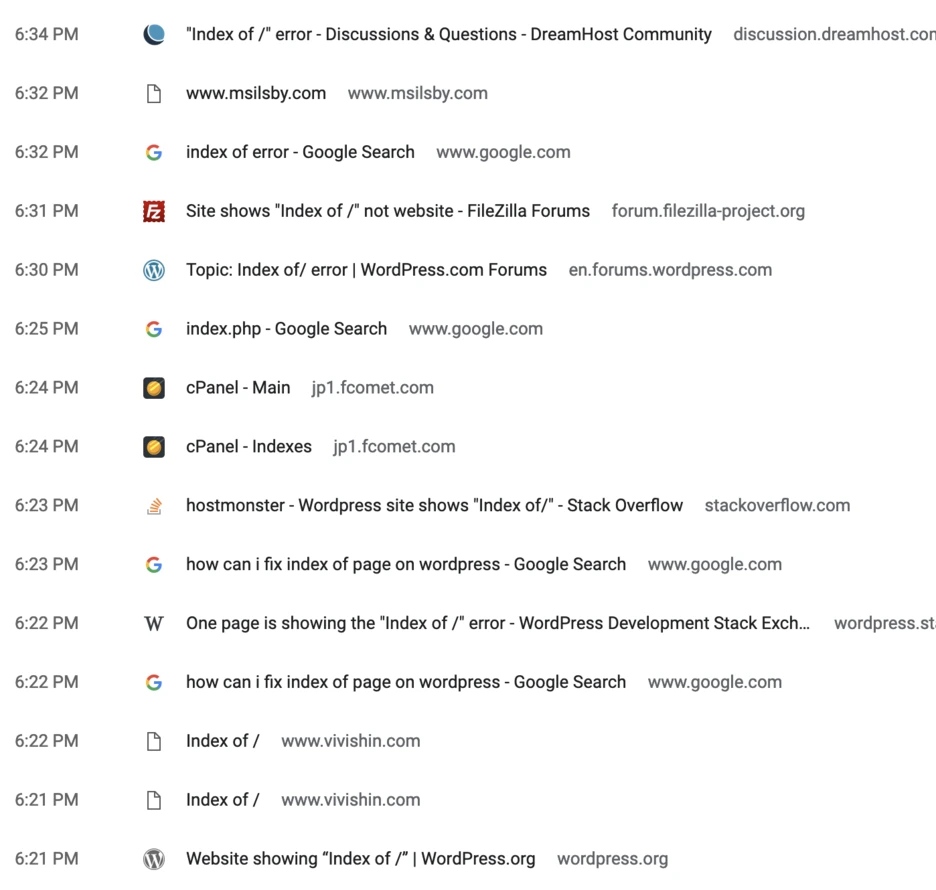The height and width of the screenshot is (890, 936).
Task: Click the grey WordPress.org favicon
Action: point(154,860)
